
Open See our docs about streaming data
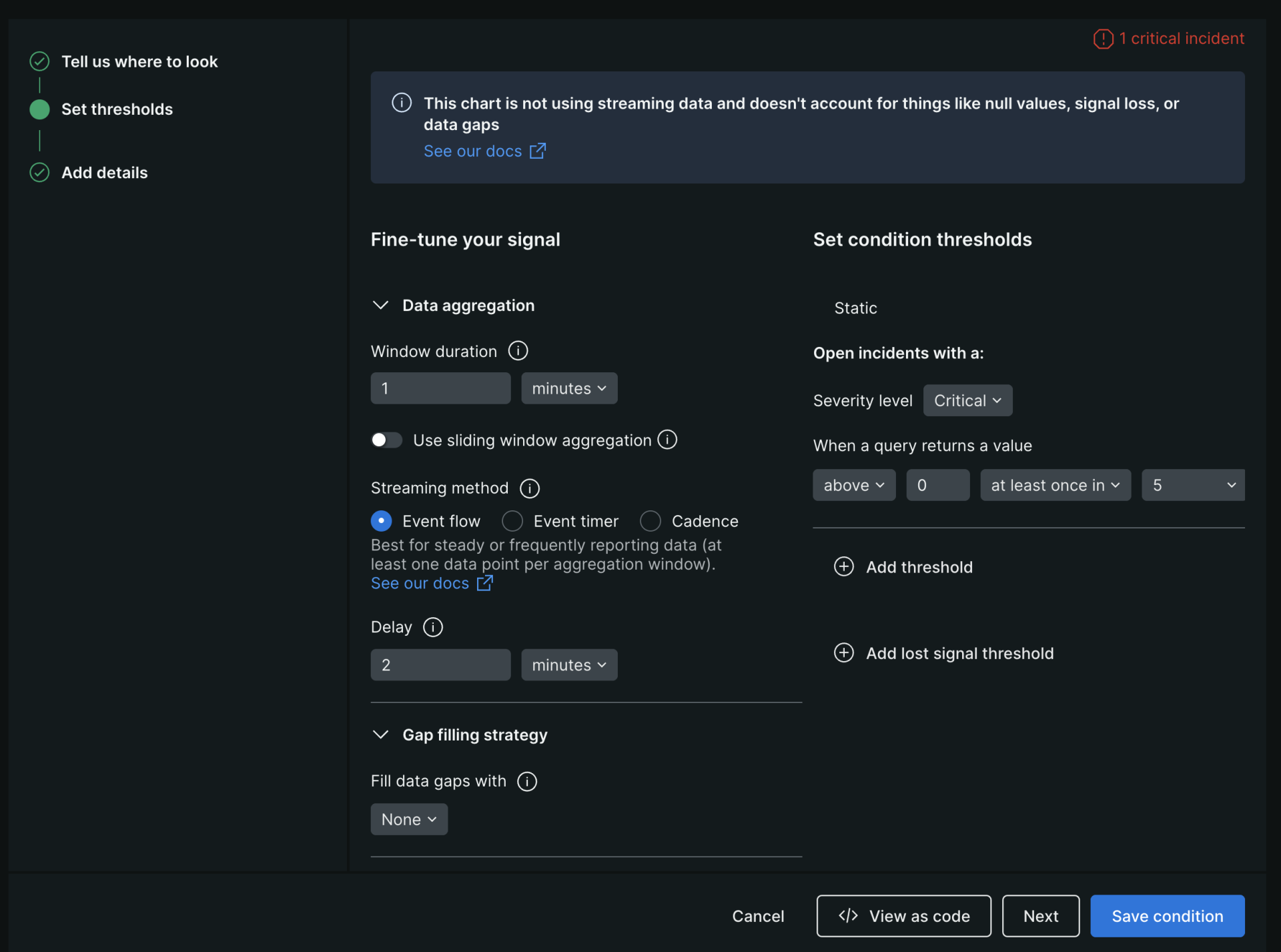[x=474, y=151]
